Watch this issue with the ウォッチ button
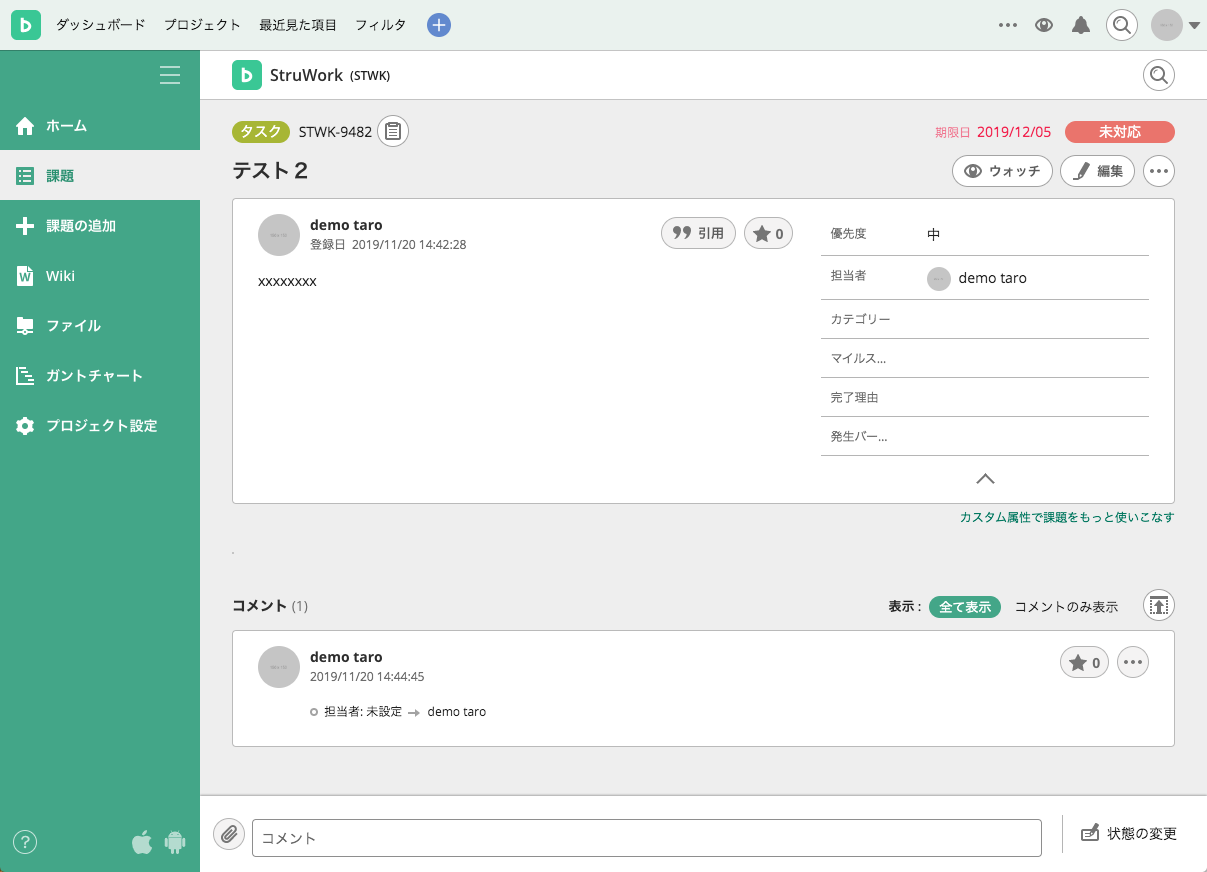This screenshot has height=872, width=1207. 1002,170
